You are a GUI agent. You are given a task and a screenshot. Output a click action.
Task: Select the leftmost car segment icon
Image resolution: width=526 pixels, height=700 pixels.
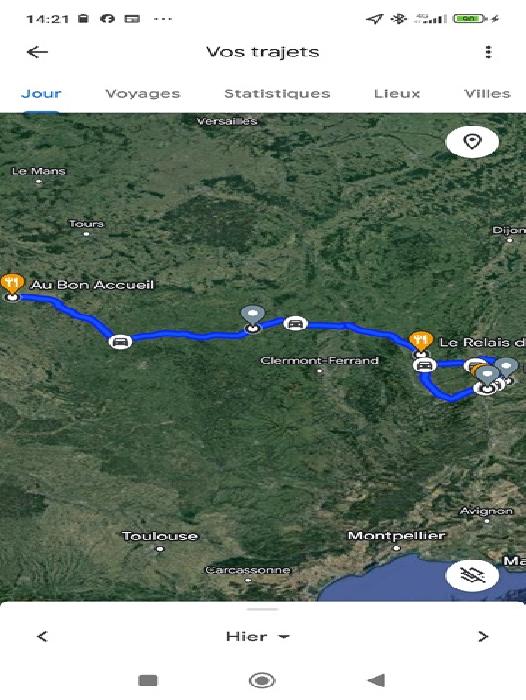pyautogui.click(x=120, y=342)
